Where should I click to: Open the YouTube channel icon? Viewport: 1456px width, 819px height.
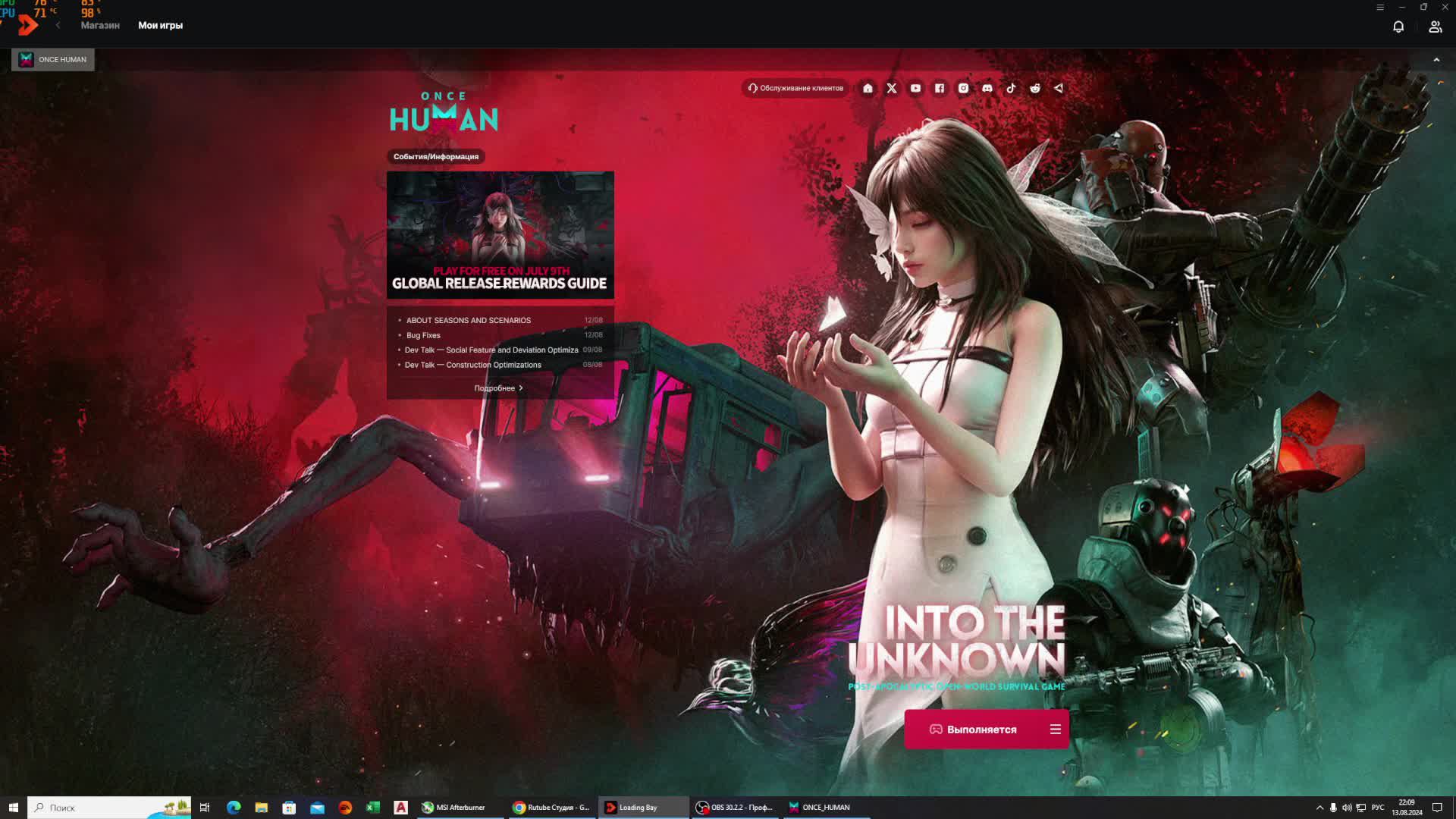(x=915, y=88)
